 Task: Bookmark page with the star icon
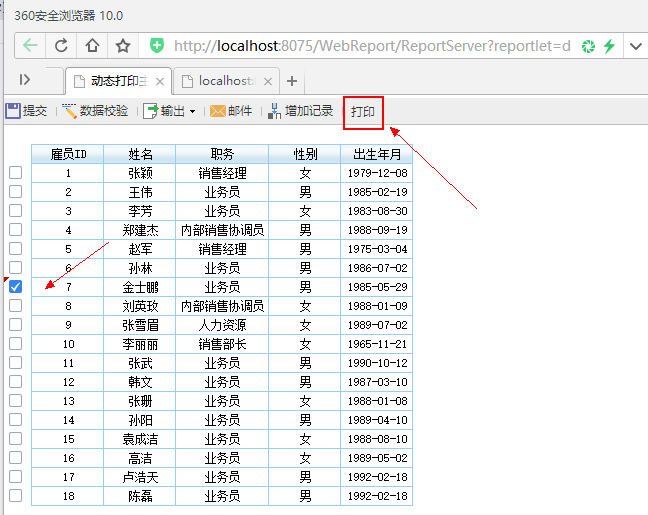[123, 46]
